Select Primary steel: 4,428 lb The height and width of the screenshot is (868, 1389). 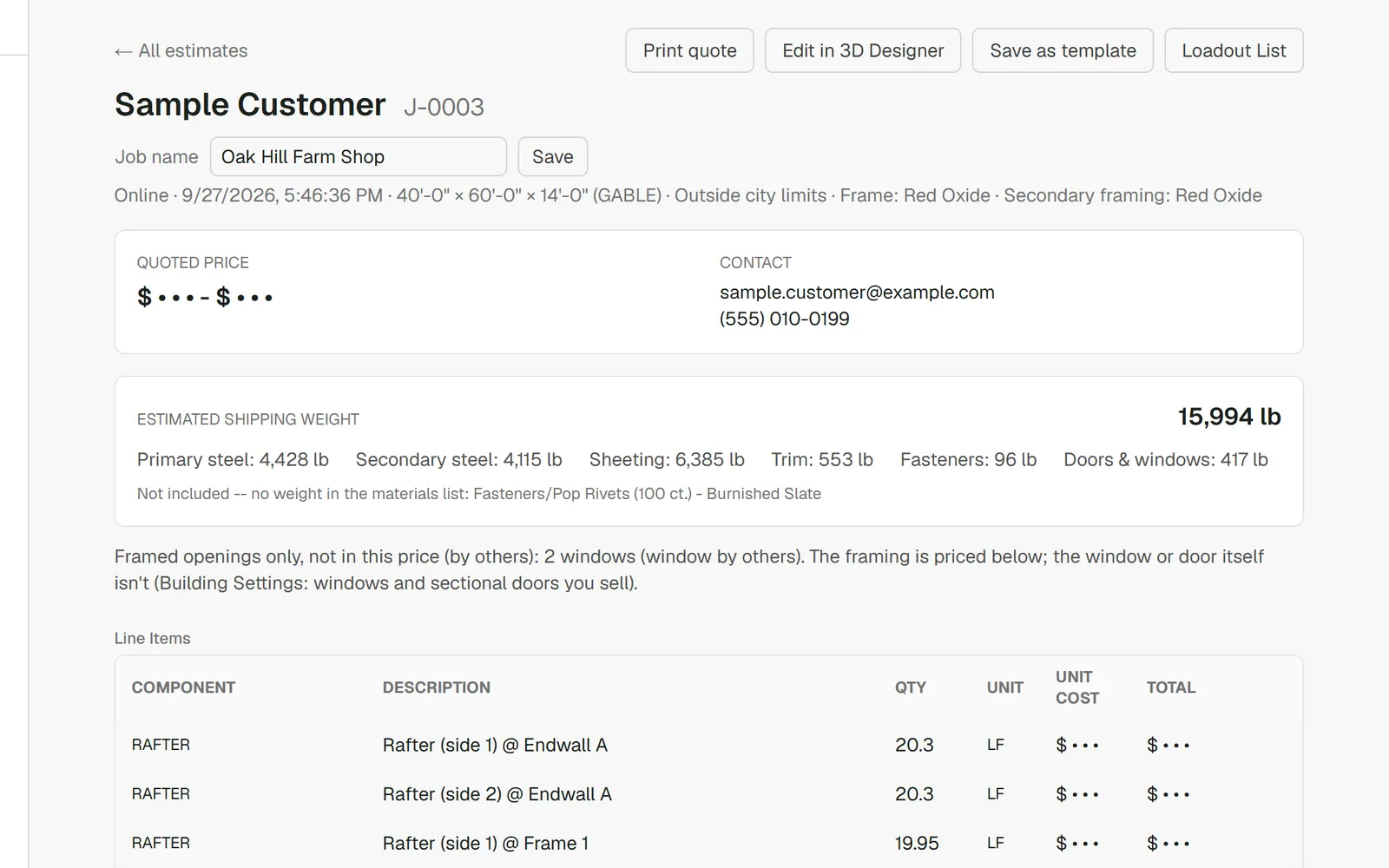coord(233,460)
